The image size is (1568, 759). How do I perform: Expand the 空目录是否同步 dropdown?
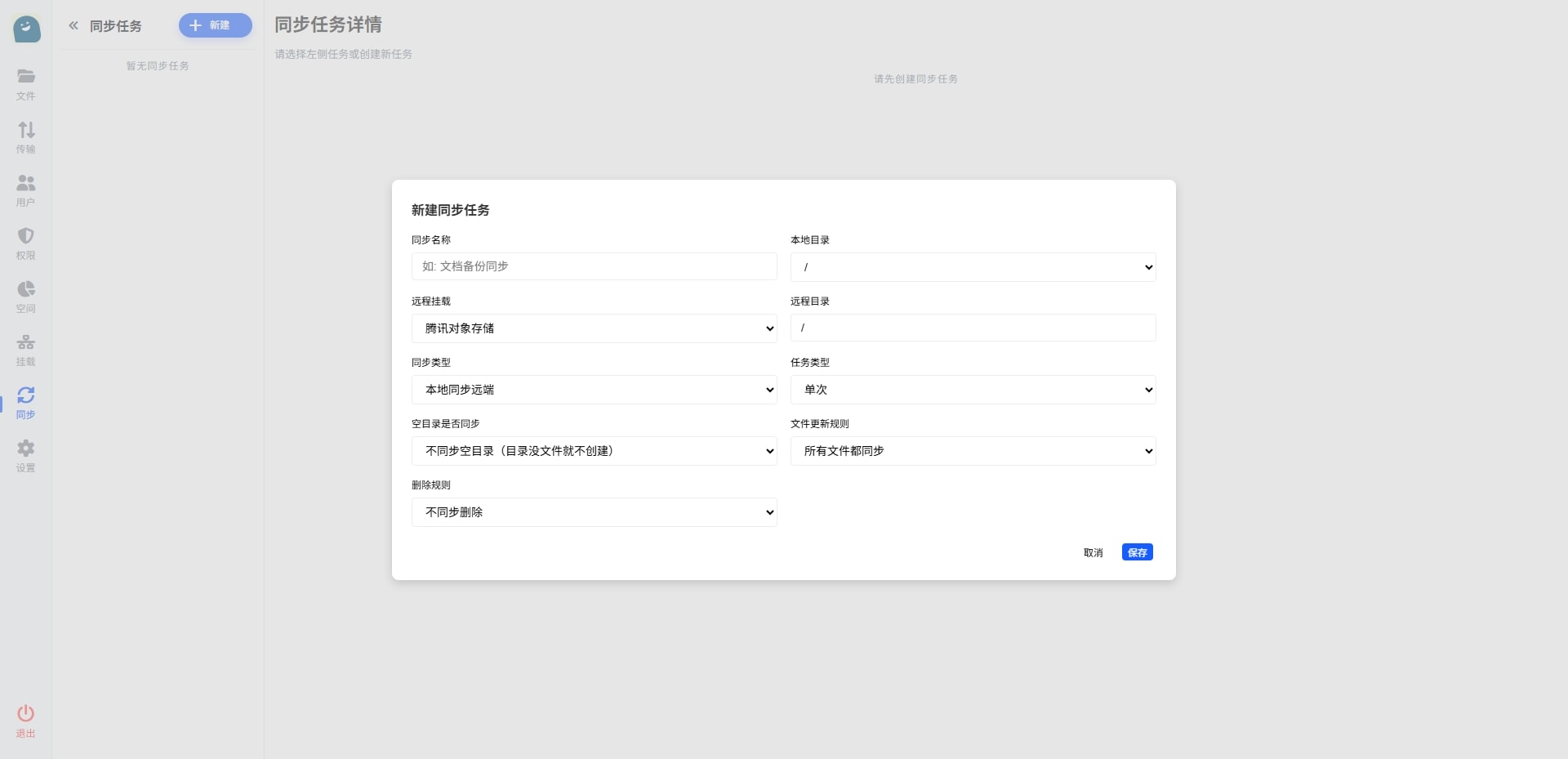[594, 451]
